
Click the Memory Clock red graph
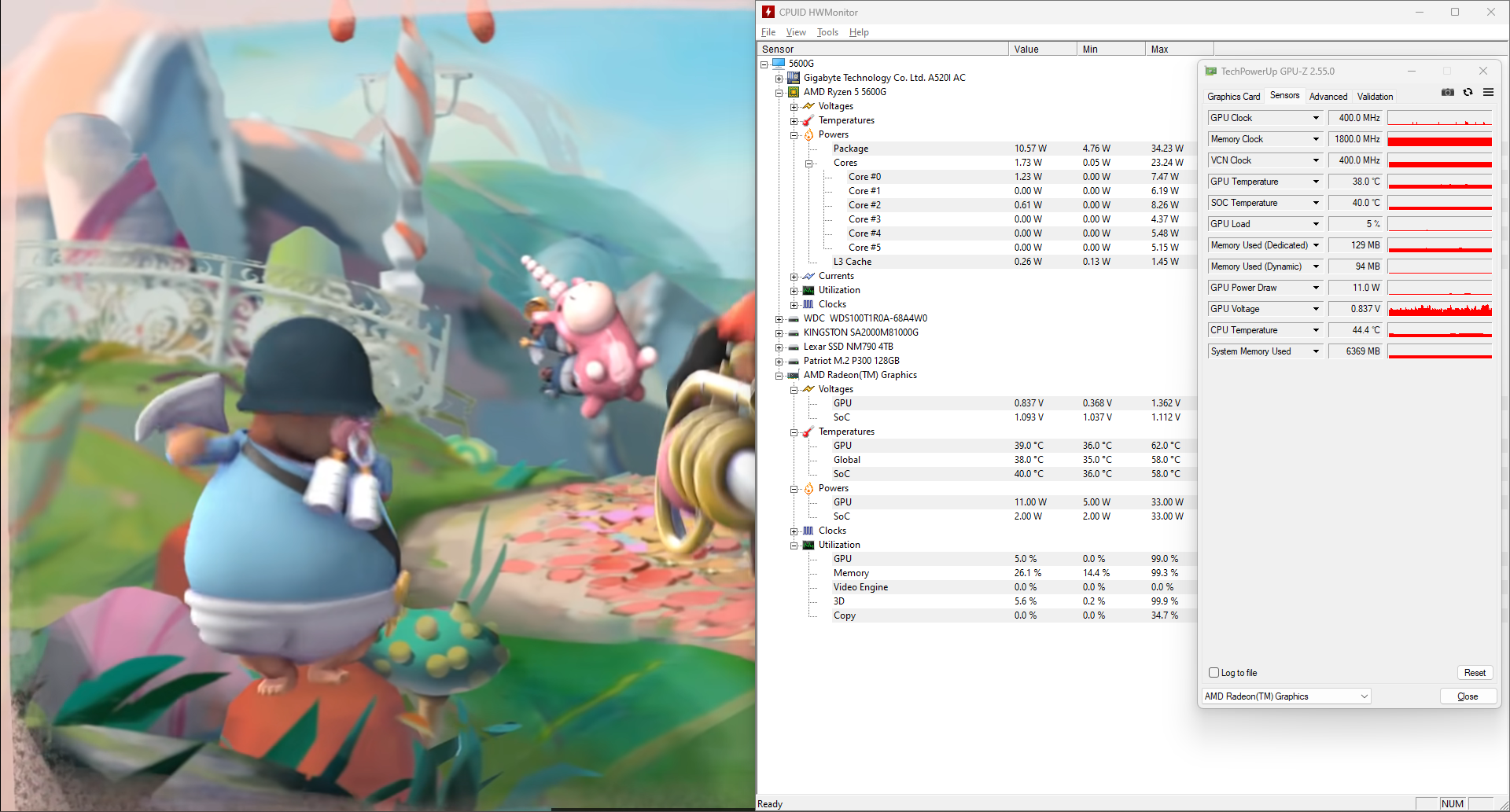1440,139
